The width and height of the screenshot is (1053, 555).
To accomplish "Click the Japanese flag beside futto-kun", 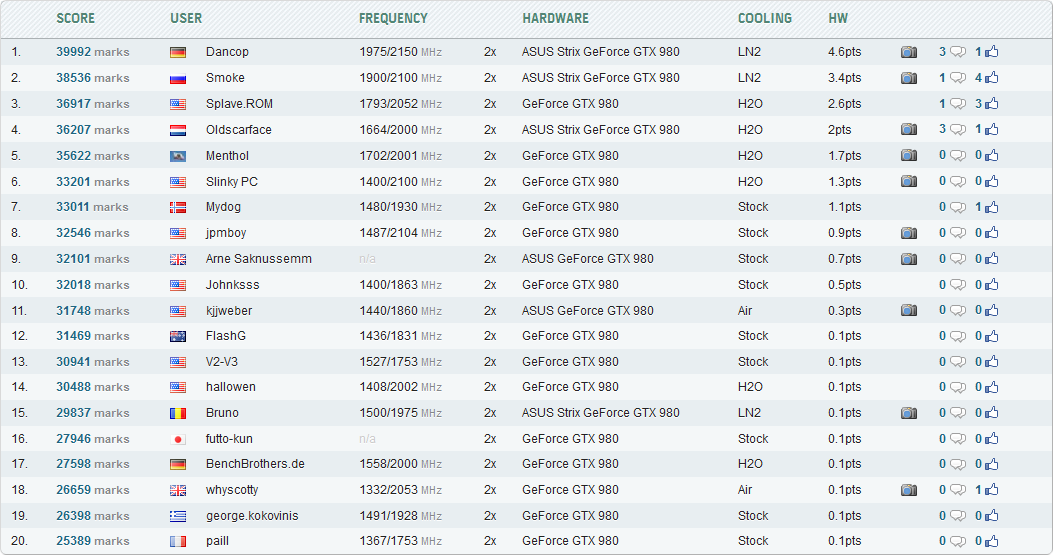I will pyautogui.click(x=178, y=439).
